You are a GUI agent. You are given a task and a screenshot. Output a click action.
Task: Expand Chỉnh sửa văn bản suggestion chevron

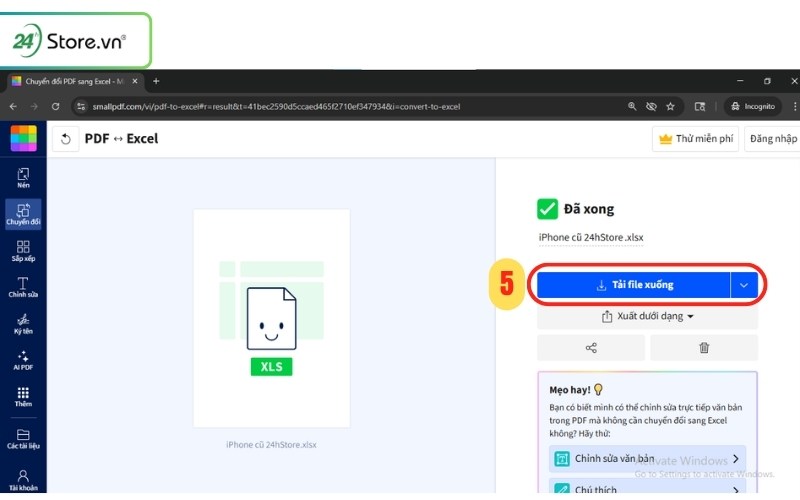pyautogui.click(x=736, y=459)
